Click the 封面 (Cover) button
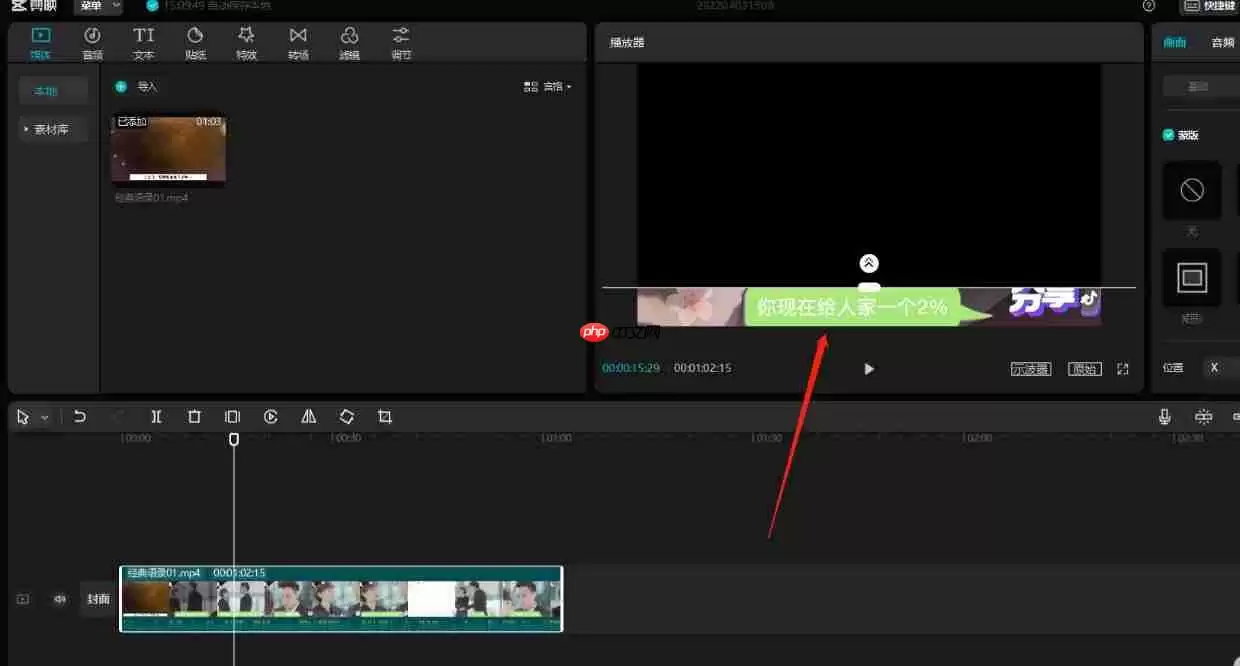The height and width of the screenshot is (666, 1240). coord(97,598)
